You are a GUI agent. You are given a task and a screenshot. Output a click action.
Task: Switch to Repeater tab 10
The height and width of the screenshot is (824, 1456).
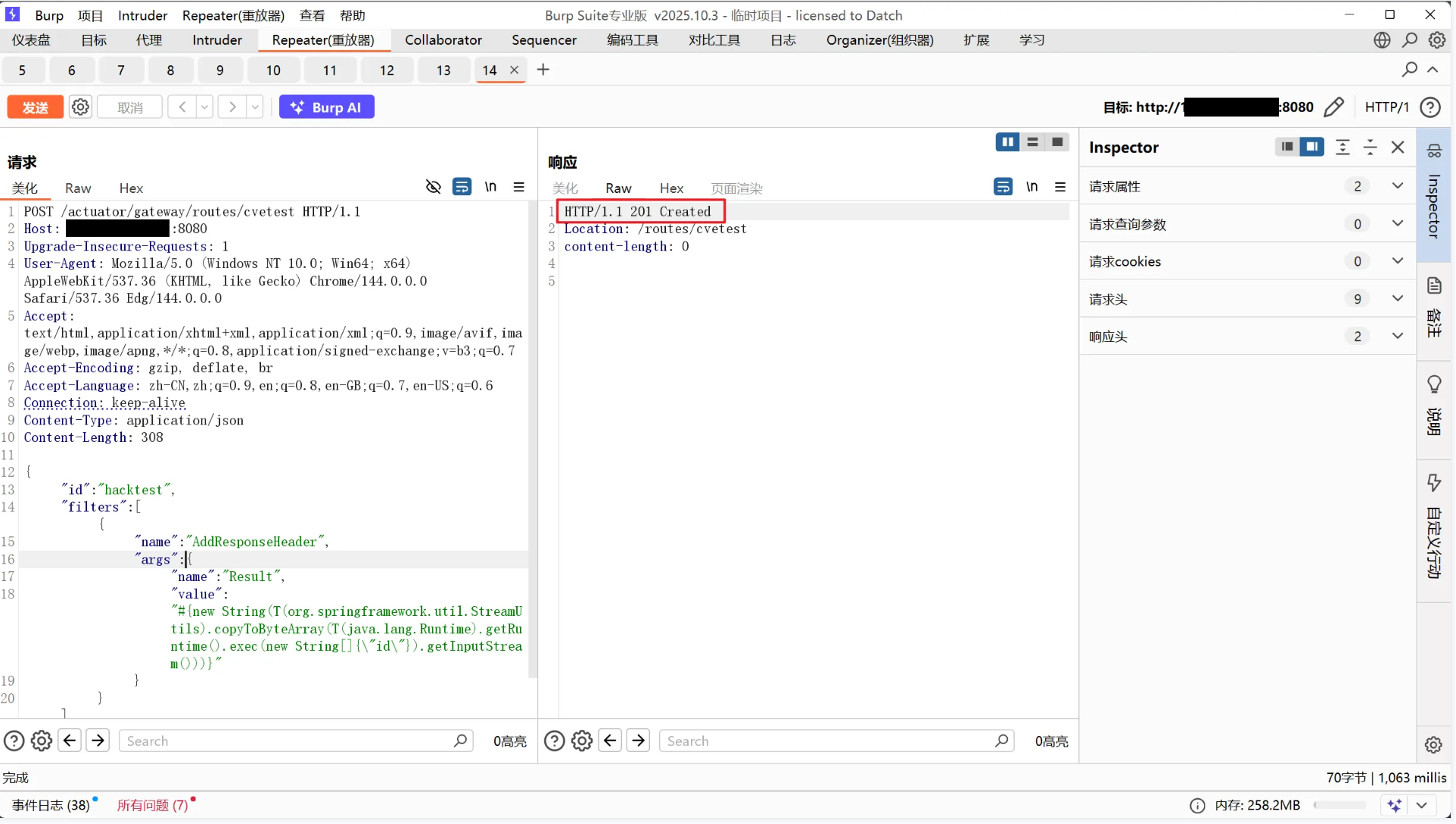coord(273,70)
